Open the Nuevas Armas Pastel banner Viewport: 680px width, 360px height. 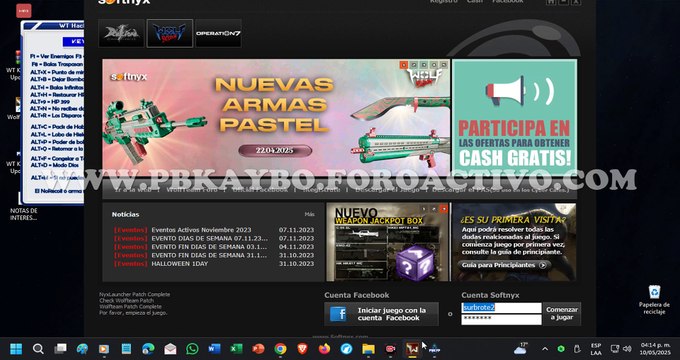[x=276, y=118]
